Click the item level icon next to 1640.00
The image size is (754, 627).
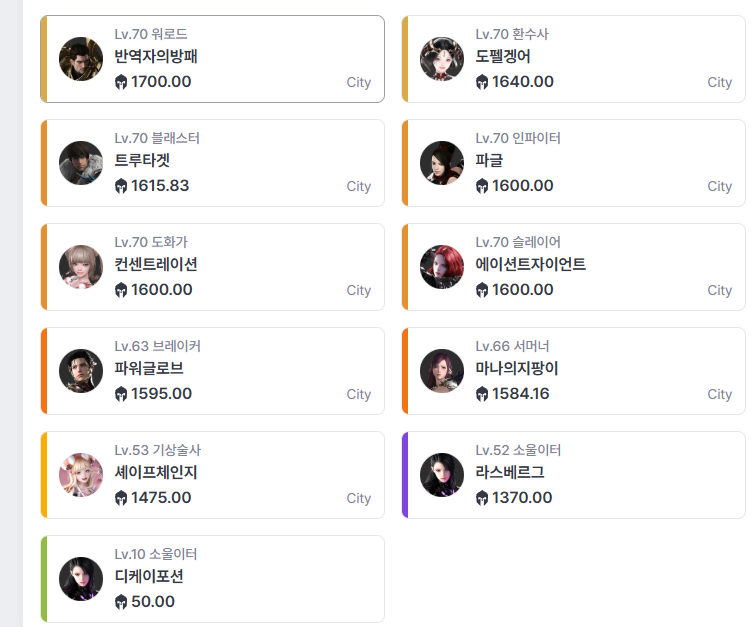482,82
